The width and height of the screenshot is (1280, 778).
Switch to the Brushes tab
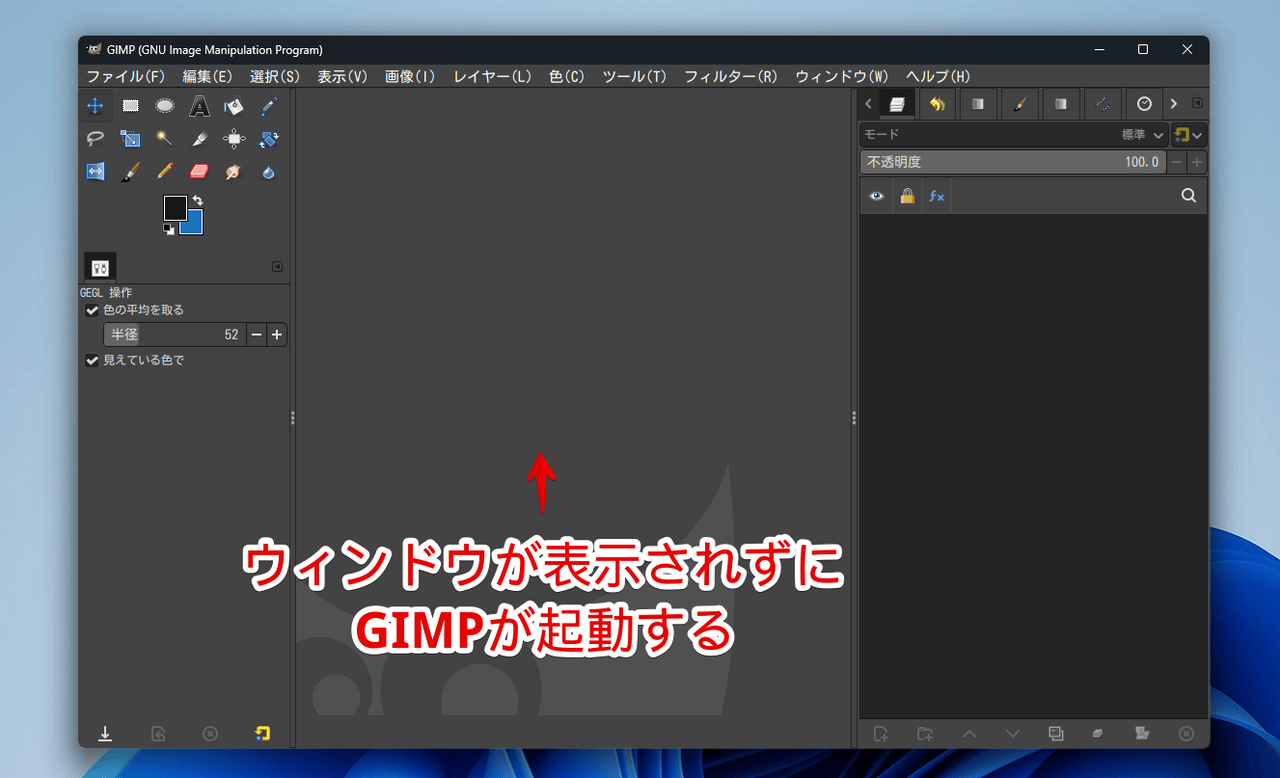(x=1019, y=103)
